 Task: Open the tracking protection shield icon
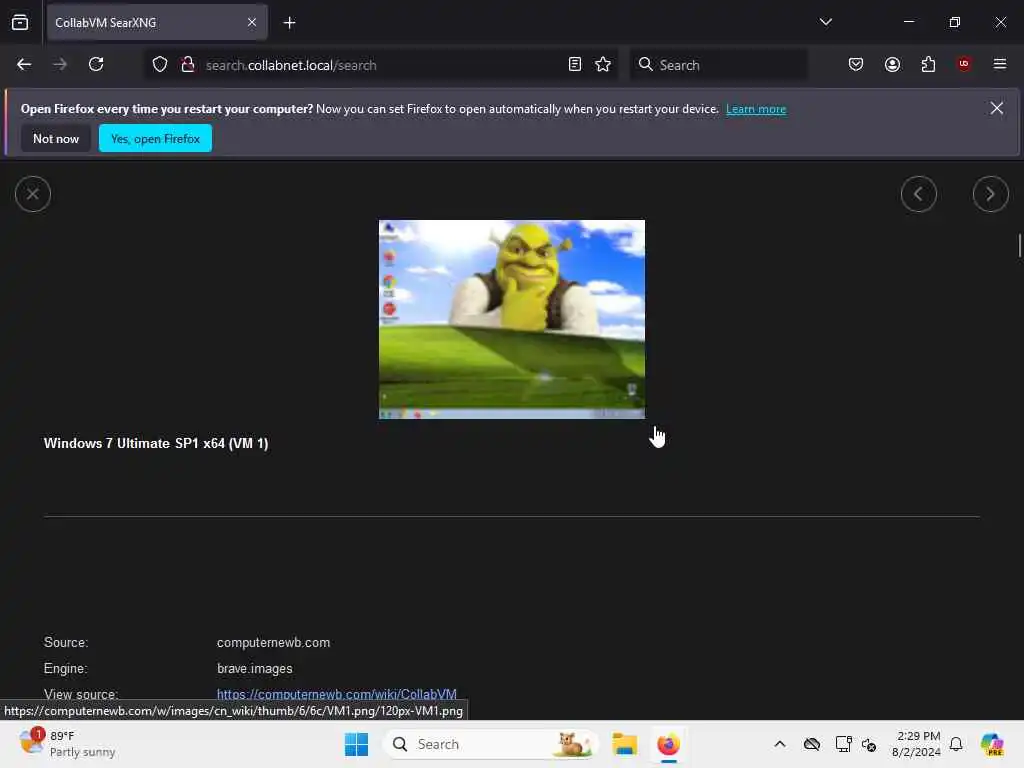(160, 65)
